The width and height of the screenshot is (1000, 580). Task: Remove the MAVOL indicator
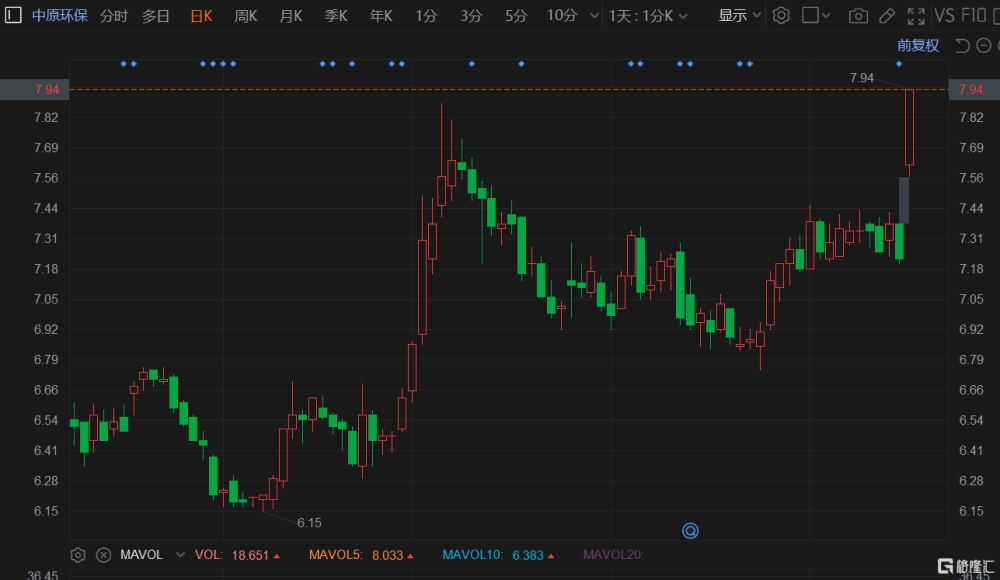click(x=103, y=555)
